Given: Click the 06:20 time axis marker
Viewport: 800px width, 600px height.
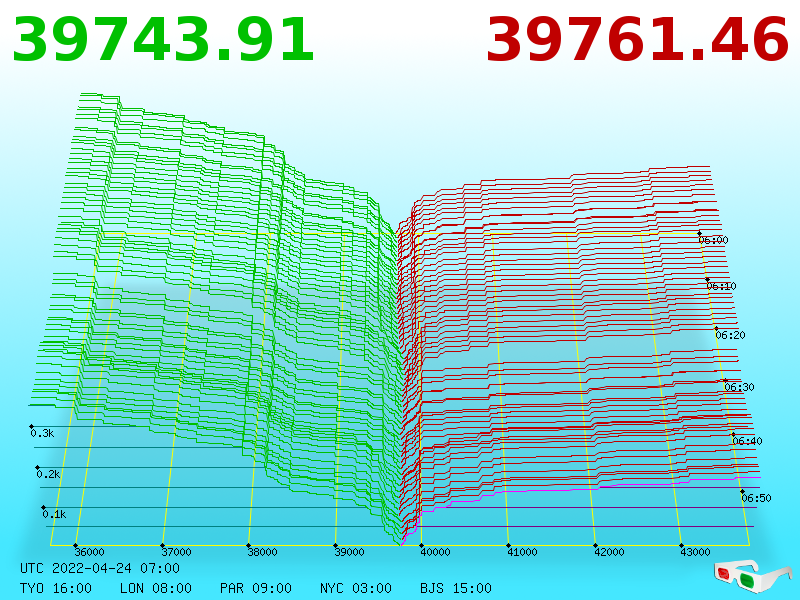Looking at the screenshot, I should point(730,335).
